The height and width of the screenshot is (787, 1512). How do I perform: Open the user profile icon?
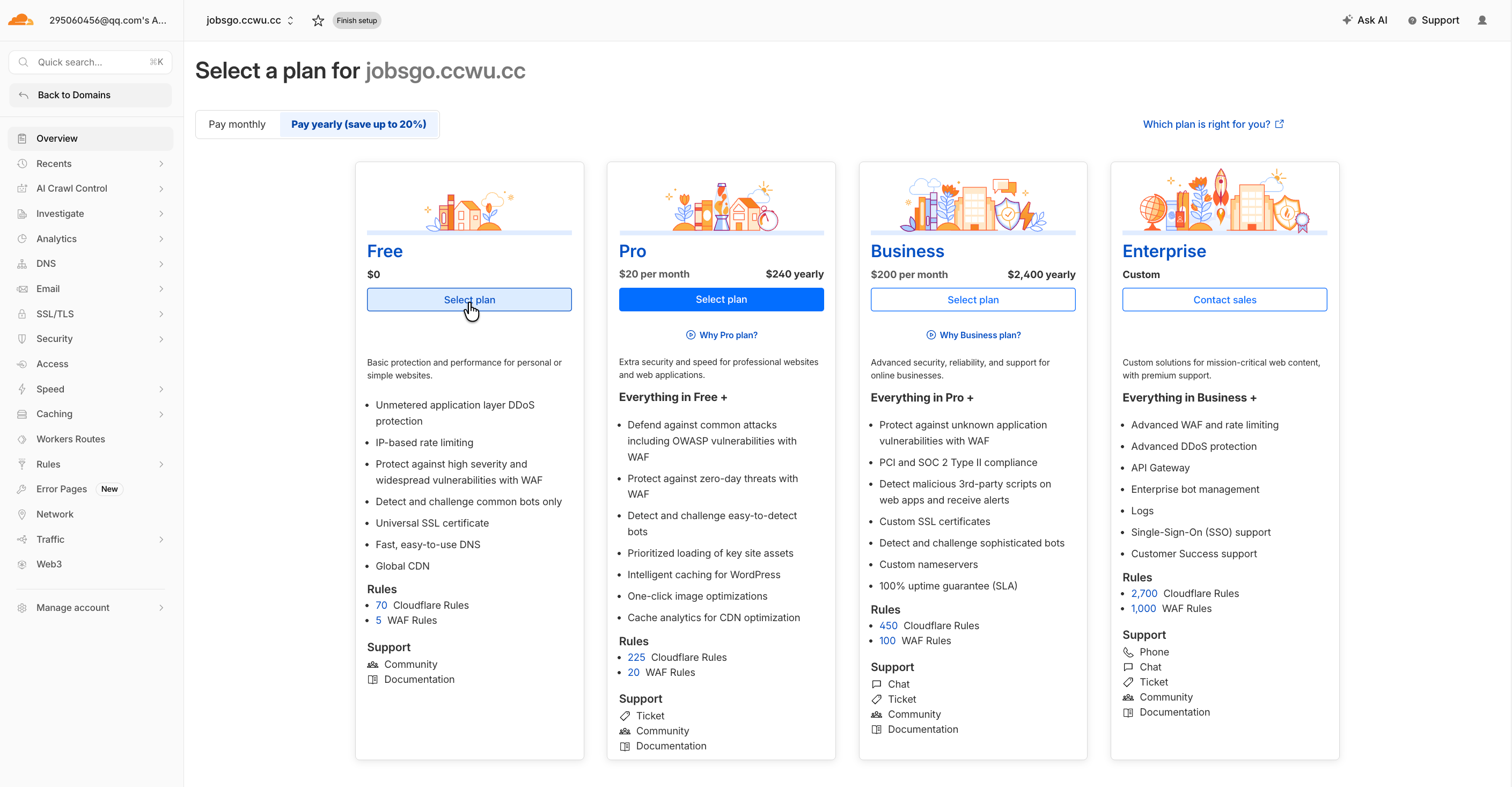1482,20
